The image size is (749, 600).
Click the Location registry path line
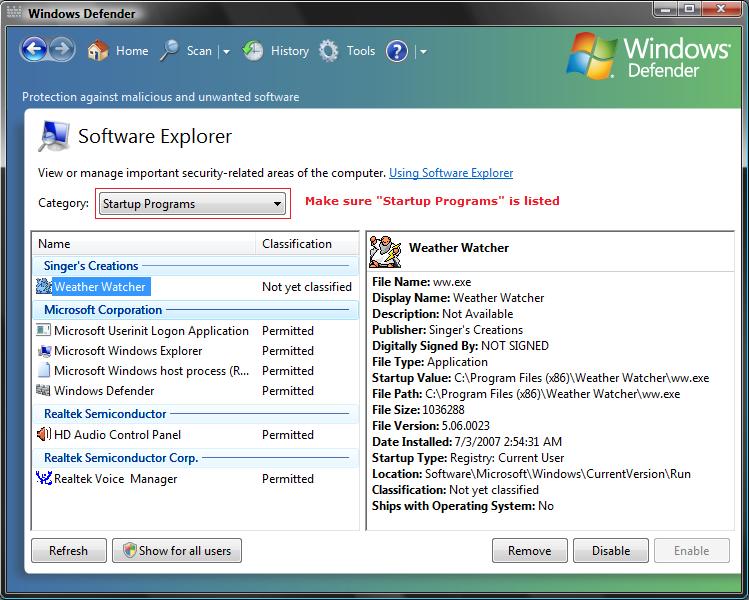(x=531, y=474)
